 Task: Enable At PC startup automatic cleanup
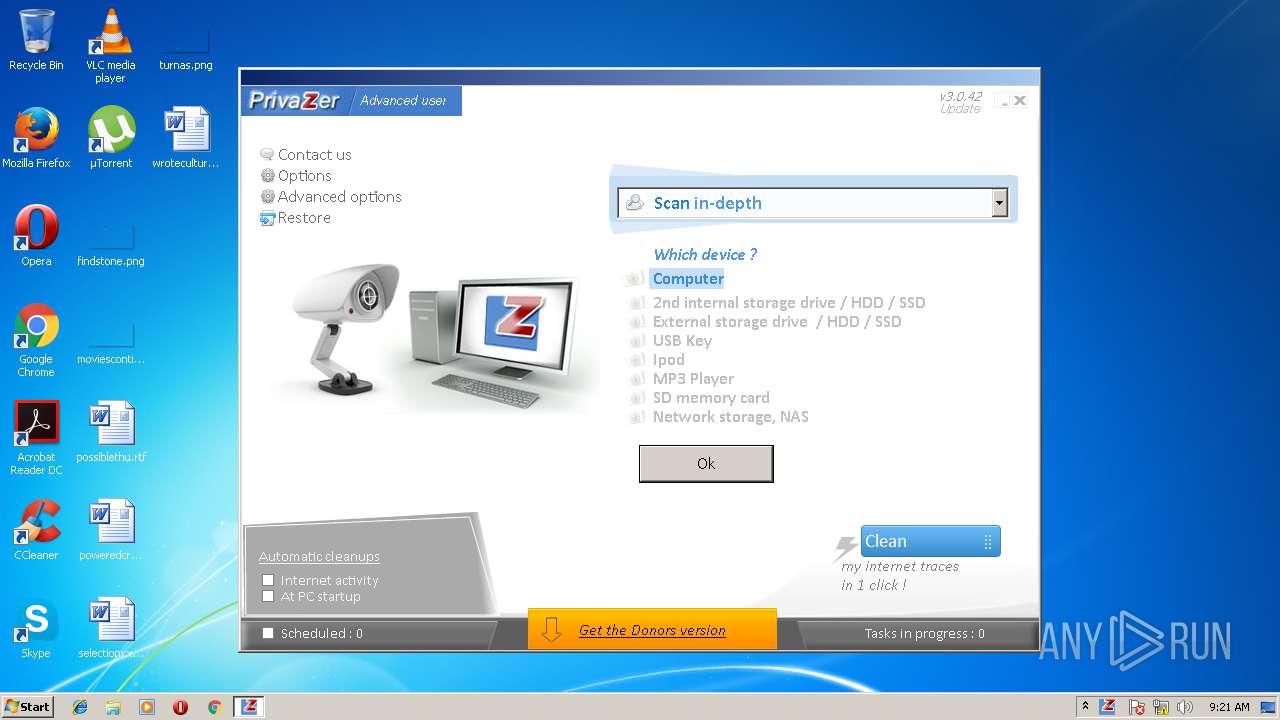(x=268, y=596)
